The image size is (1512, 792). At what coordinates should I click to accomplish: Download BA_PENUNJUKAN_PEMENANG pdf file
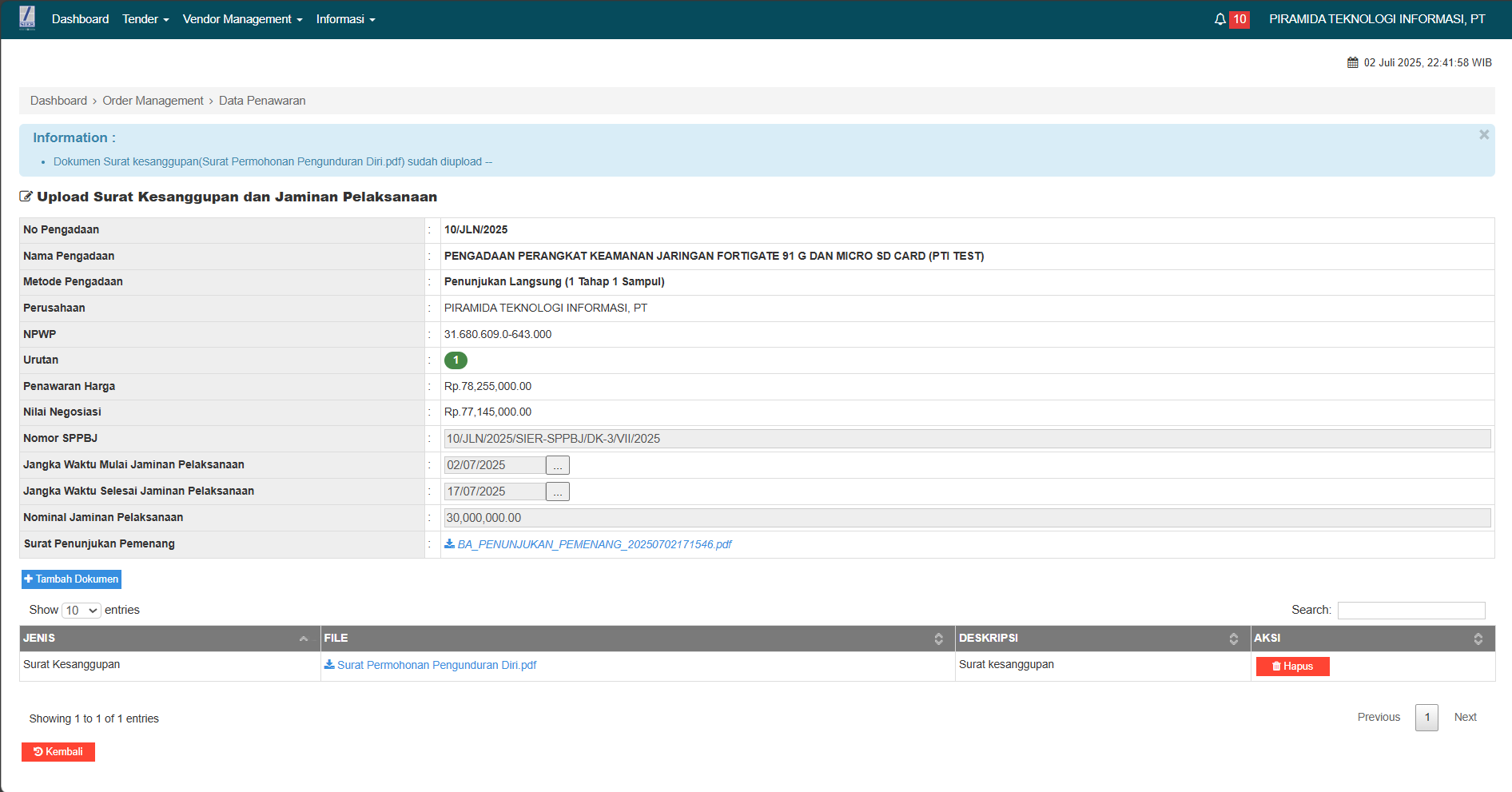point(594,544)
